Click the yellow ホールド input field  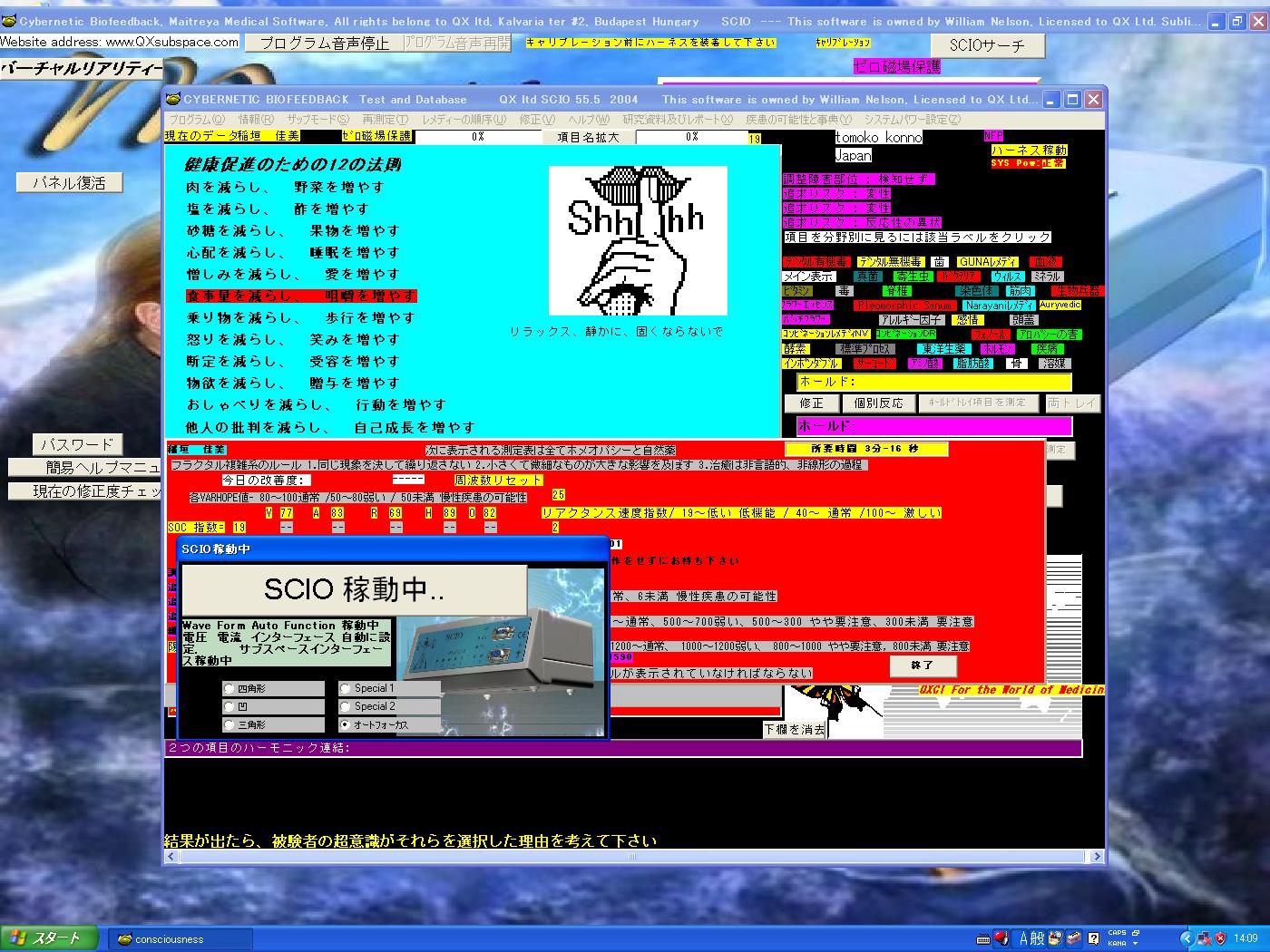click(933, 382)
